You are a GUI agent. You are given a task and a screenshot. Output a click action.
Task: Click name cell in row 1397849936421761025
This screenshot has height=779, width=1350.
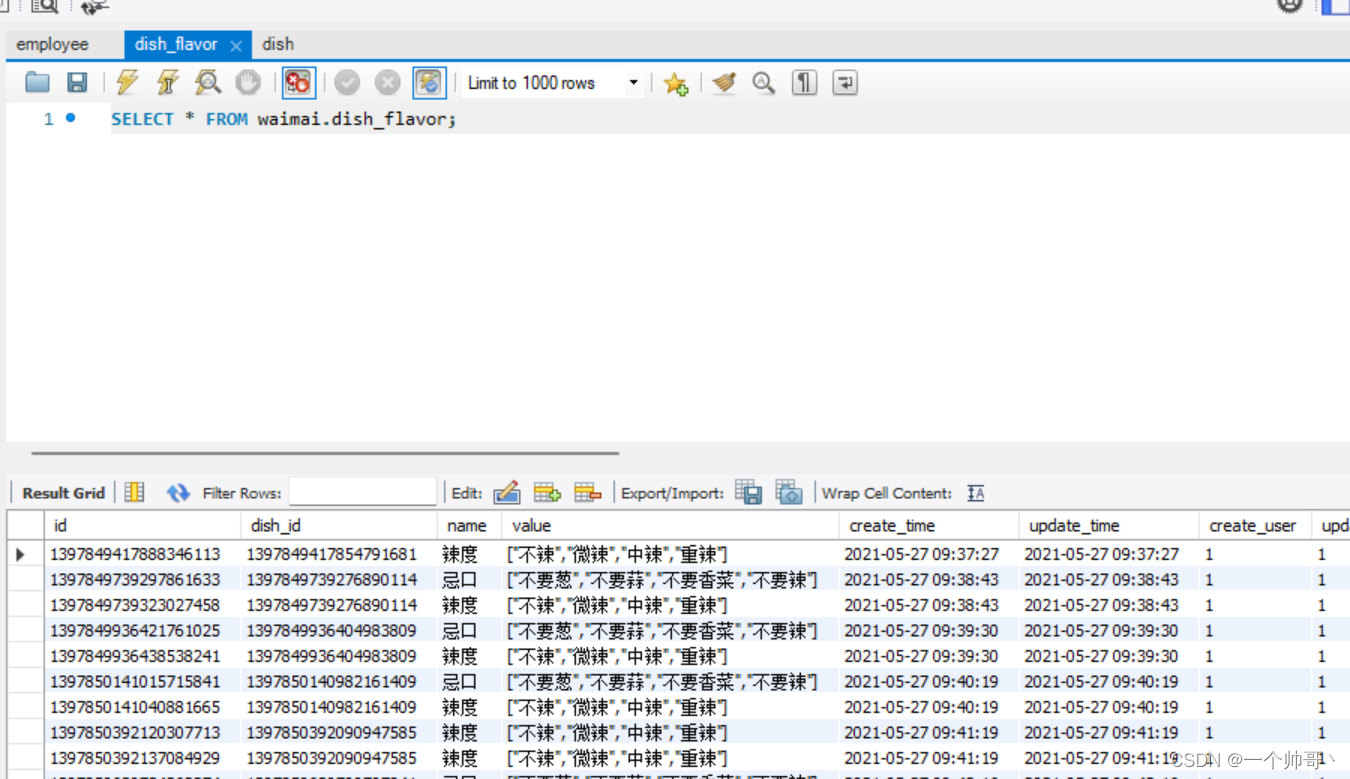[470, 631]
